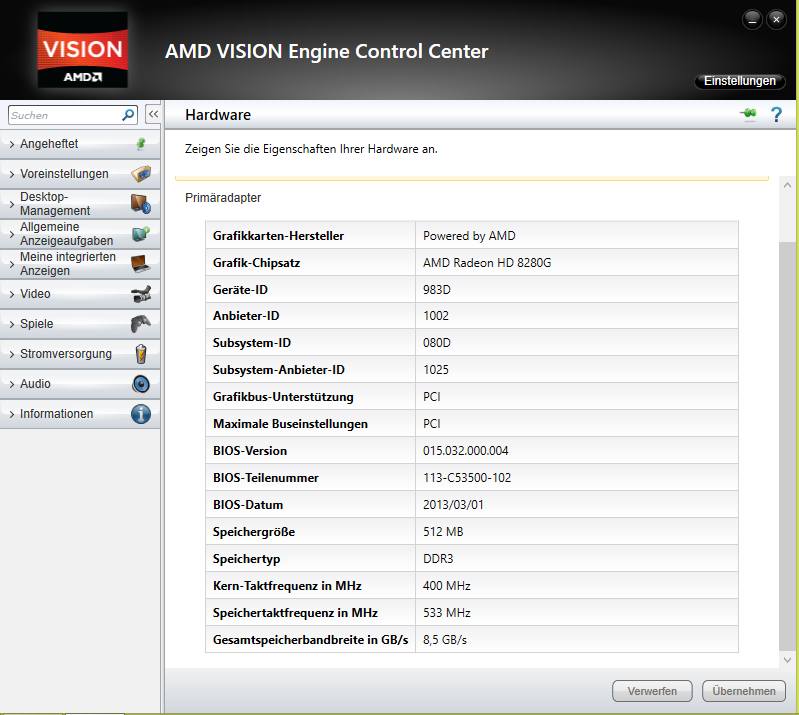This screenshot has width=799, height=715.
Task: Open the Einstellungen menu
Action: [739, 81]
